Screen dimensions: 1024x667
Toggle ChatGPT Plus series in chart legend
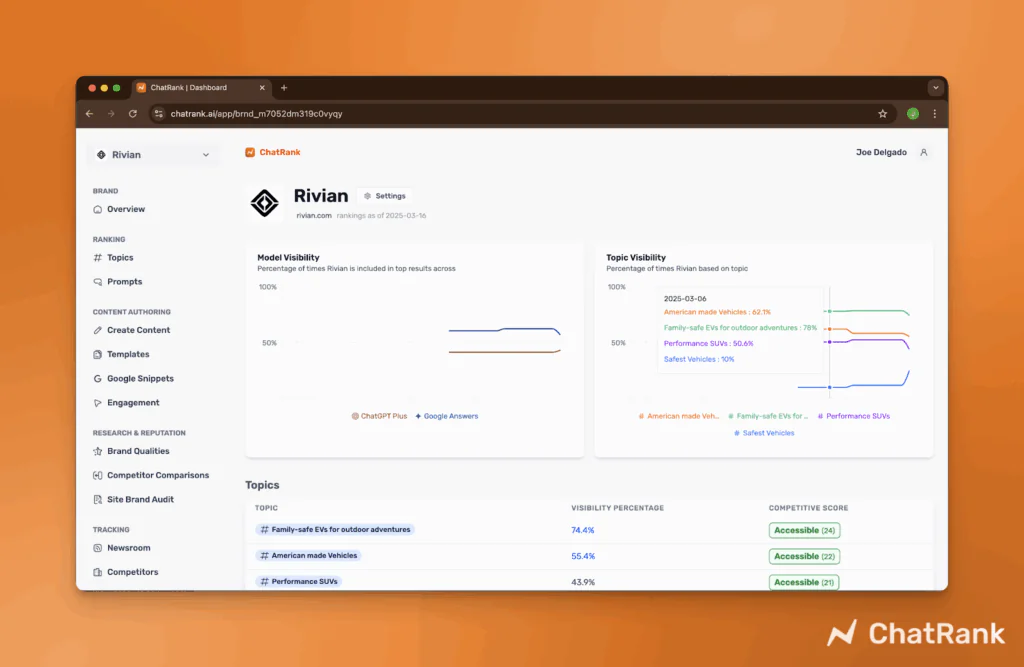[x=379, y=416]
